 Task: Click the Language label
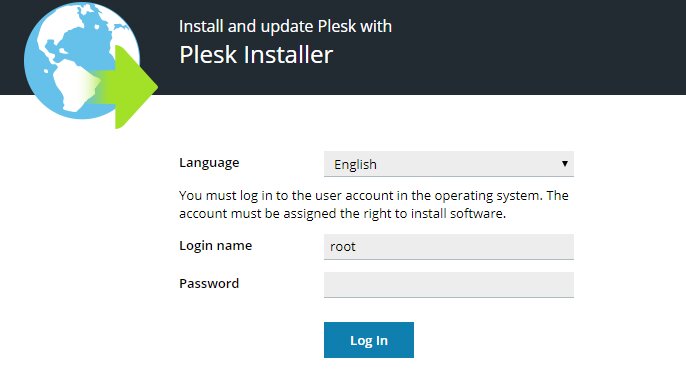click(209, 163)
